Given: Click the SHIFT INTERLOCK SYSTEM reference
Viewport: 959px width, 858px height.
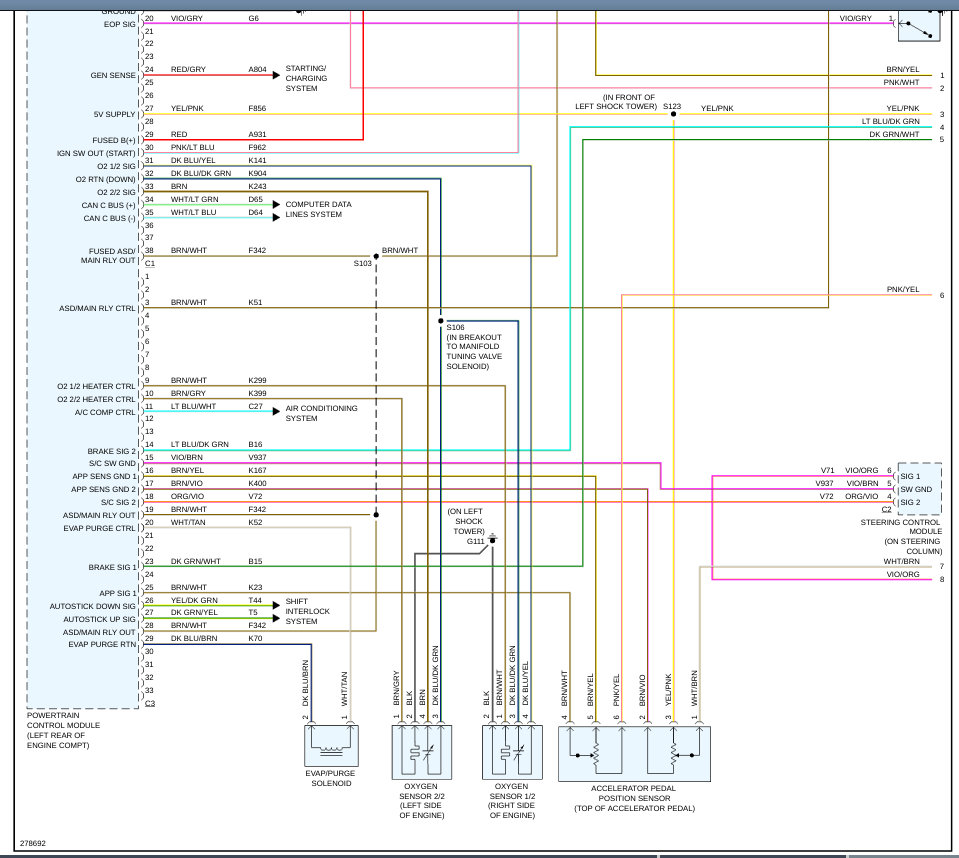Looking at the screenshot, I should 307,611.
